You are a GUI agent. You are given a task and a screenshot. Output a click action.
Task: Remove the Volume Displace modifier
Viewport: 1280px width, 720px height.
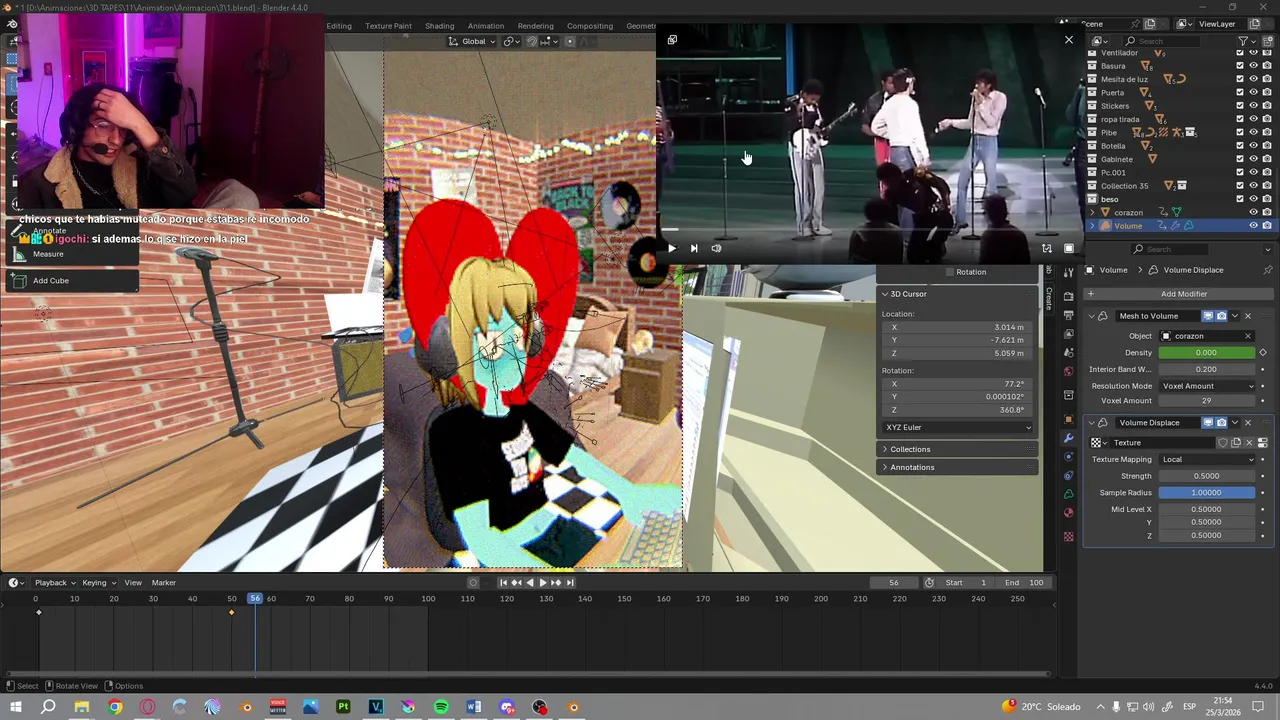[x=1247, y=423]
